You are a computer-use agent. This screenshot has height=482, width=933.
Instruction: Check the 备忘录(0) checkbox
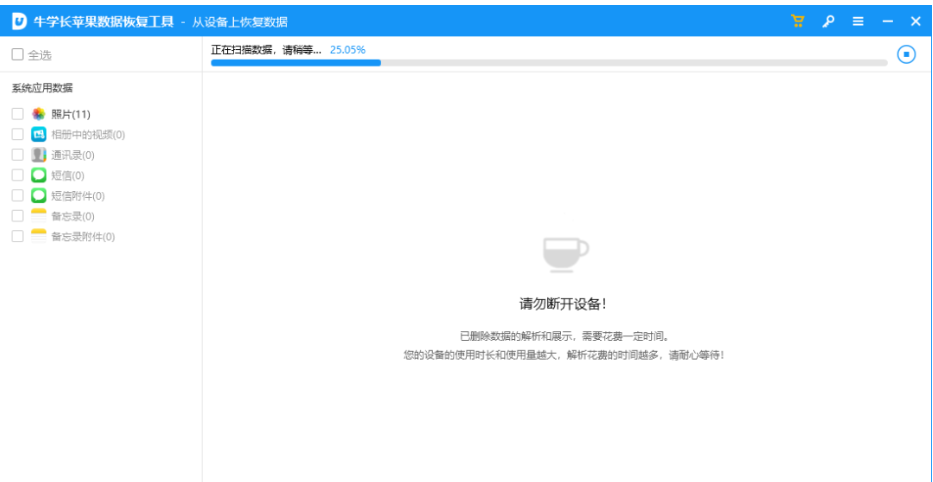click(18, 215)
